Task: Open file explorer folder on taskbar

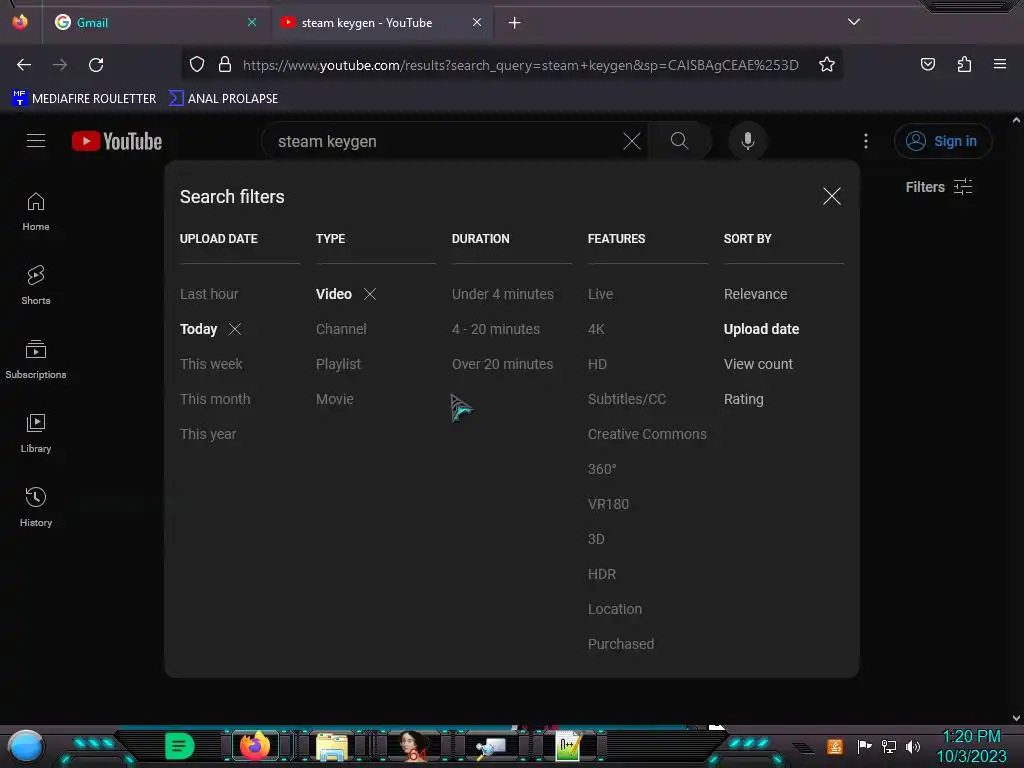Action: [332, 746]
